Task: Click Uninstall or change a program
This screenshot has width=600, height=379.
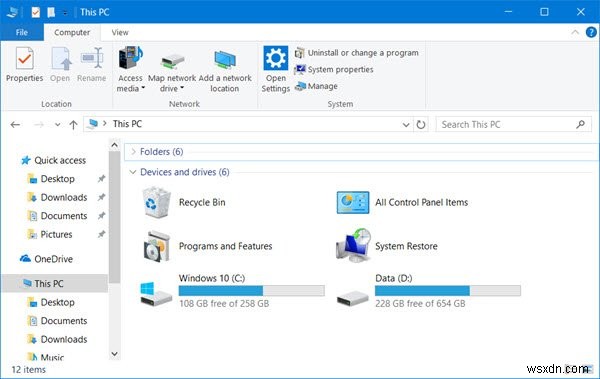Action: (357, 53)
